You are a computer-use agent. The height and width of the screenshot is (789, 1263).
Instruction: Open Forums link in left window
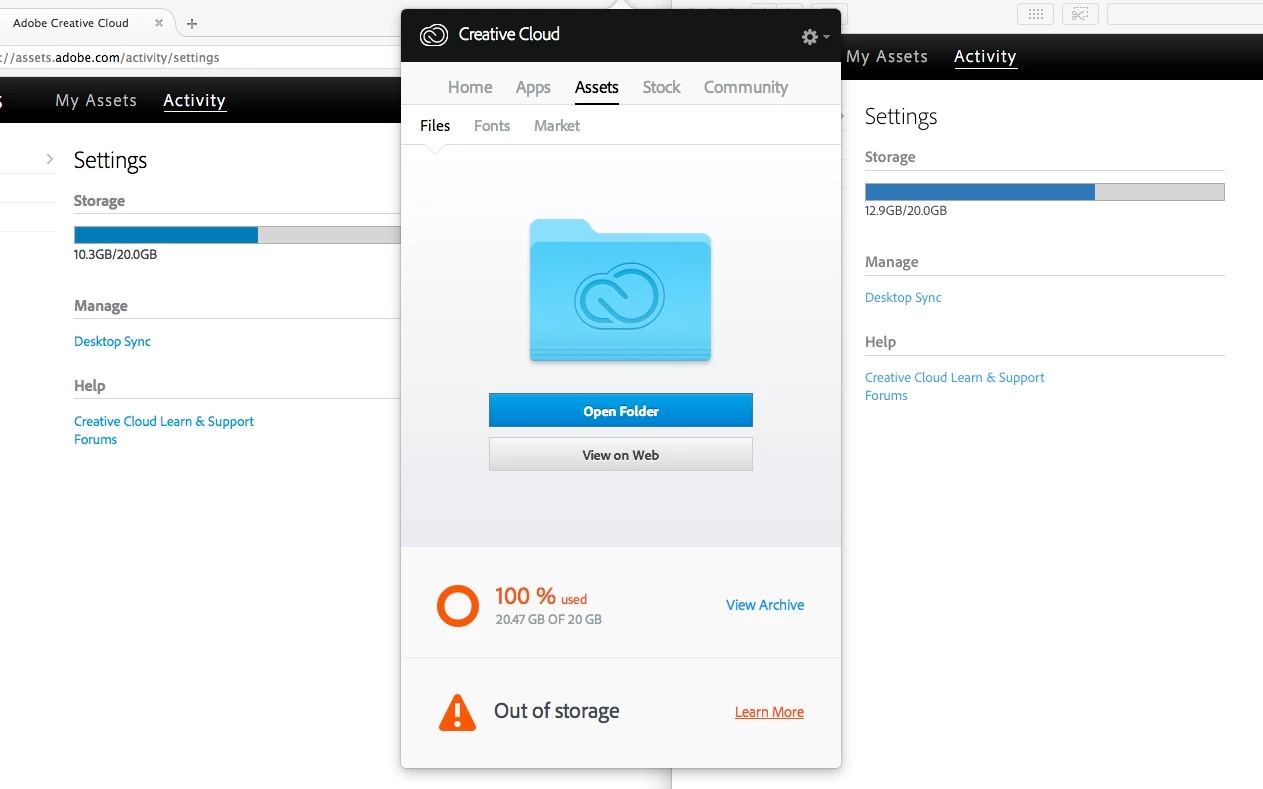95,440
